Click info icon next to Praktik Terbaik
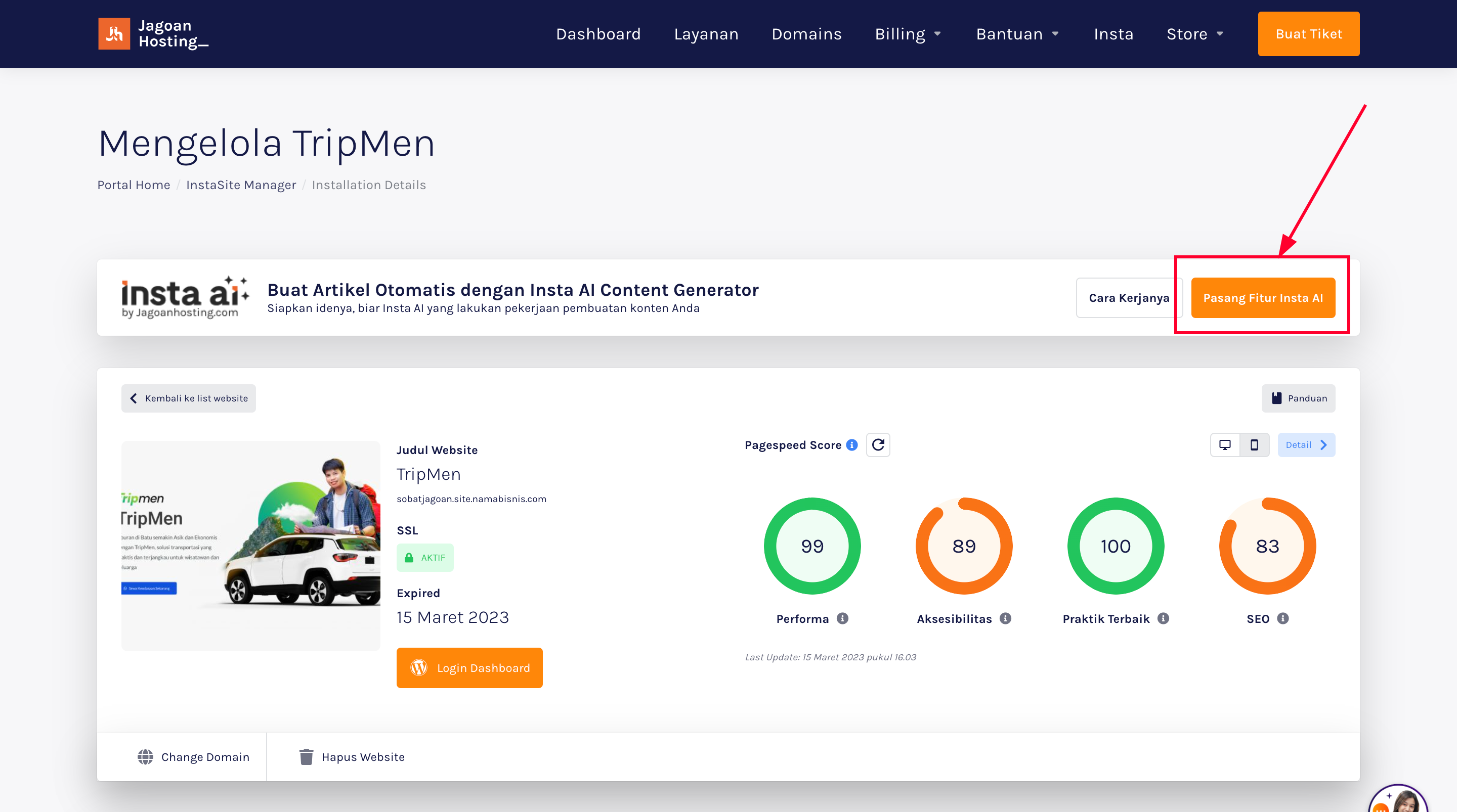 pyautogui.click(x=1163, y=618)
